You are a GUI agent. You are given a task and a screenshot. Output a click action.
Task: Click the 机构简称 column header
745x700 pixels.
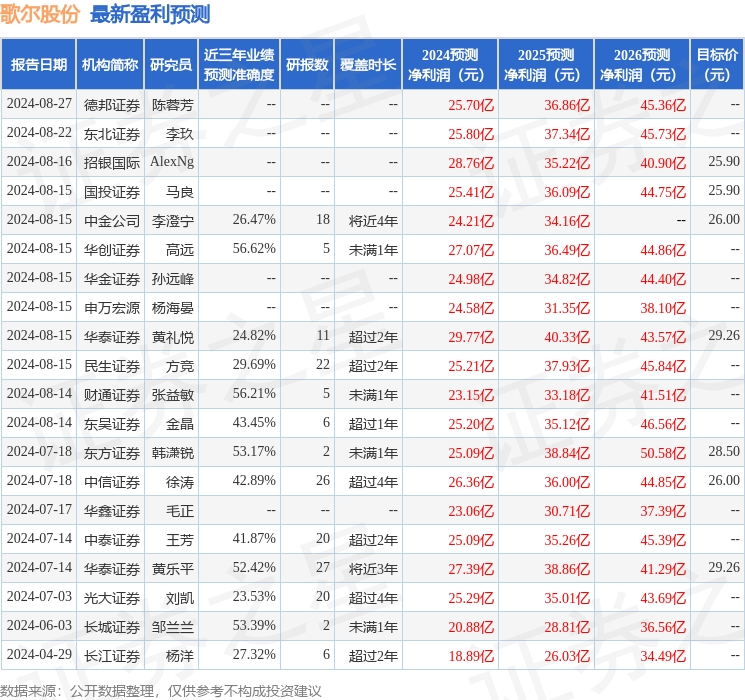coord(110,65)
